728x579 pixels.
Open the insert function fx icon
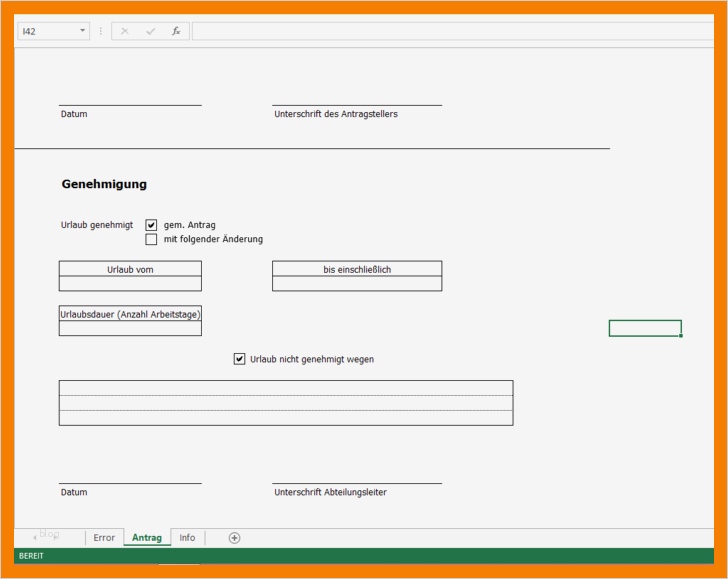coord(176,31)
